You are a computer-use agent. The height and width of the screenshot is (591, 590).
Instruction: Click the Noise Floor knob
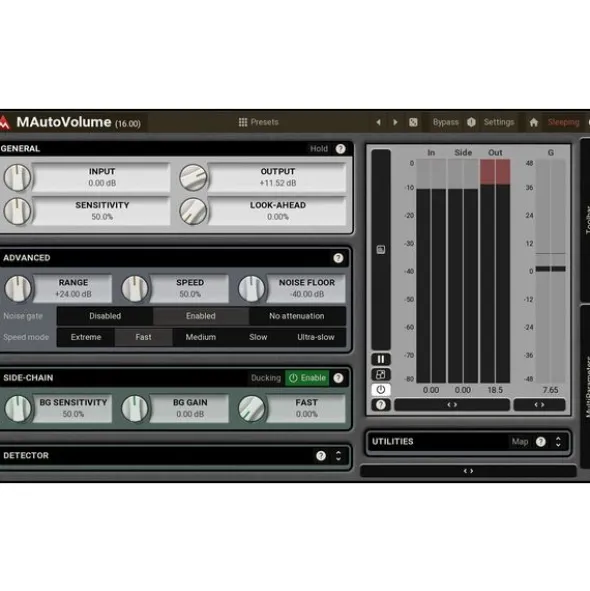coord(251,289)
